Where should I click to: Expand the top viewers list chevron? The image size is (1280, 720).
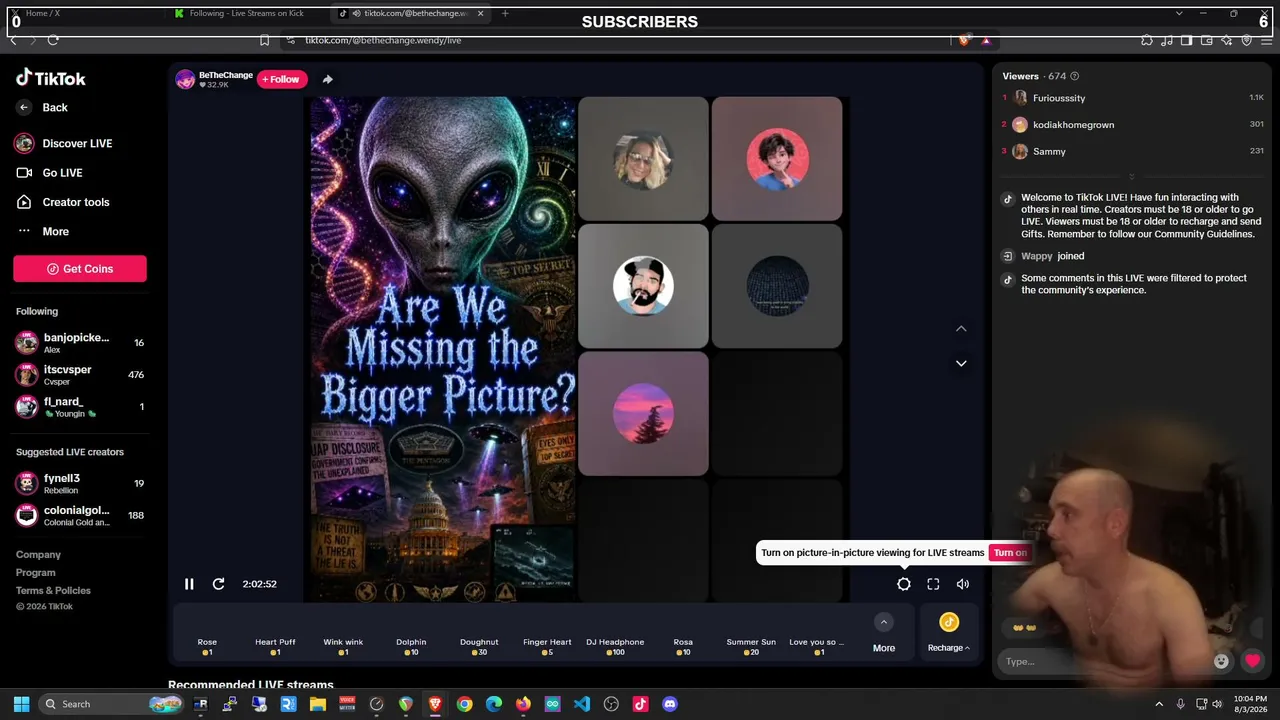pyautogui.click(x=1132, y=177)
